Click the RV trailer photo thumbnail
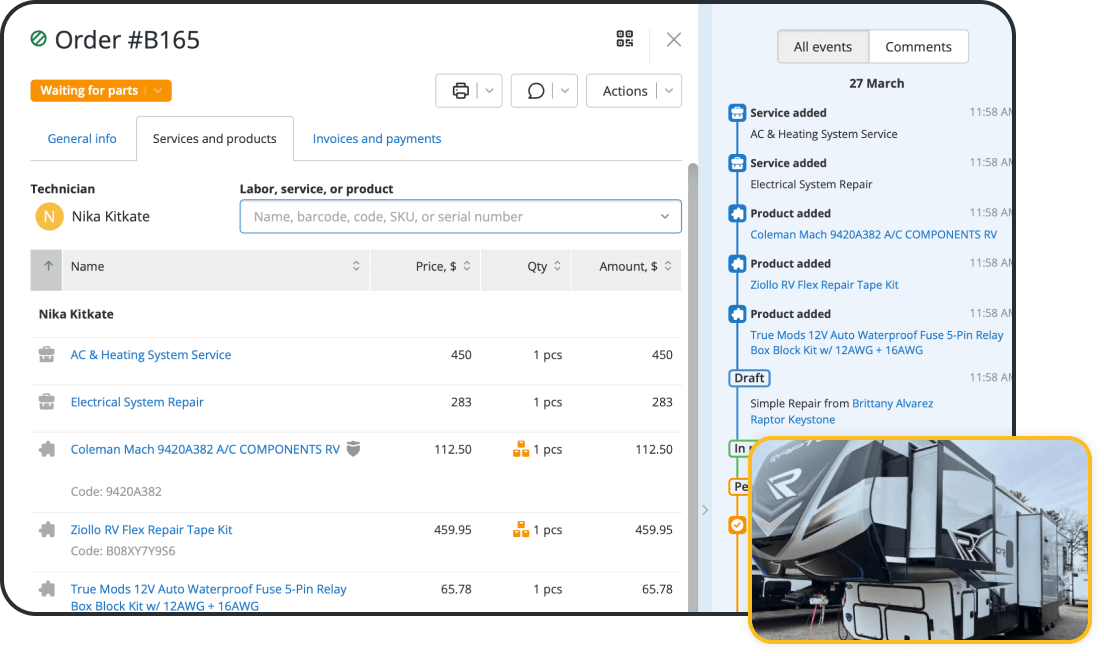The width and height of the screenshot is (1104, 656). click(920, 540)
